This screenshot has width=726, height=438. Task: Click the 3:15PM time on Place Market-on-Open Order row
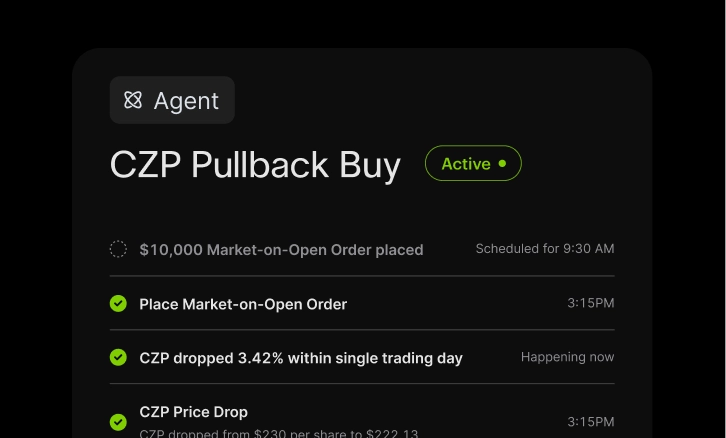tap(590, 303)
